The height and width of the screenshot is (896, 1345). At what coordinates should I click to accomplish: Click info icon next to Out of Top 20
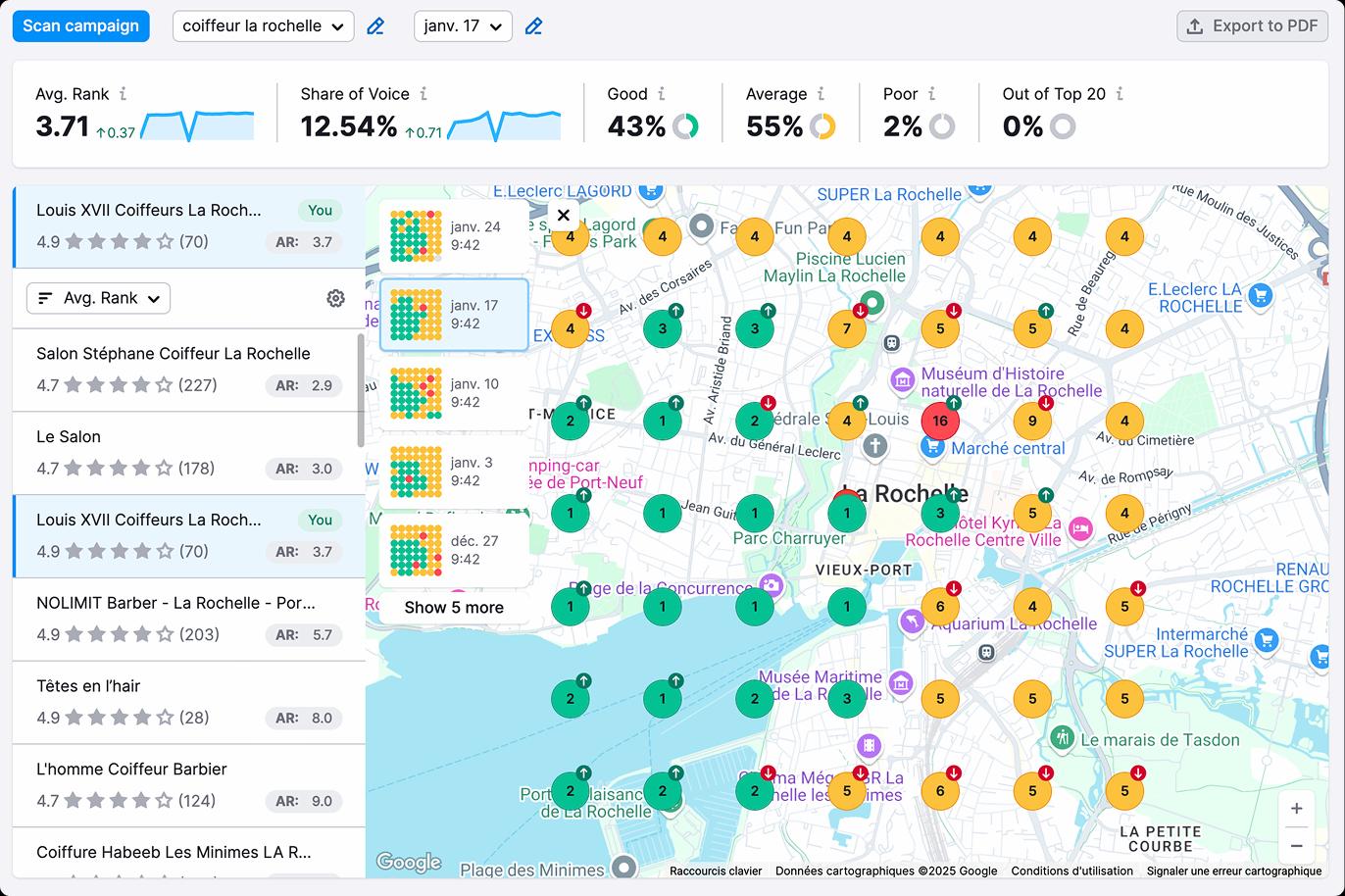click(x=1120, y=94)
